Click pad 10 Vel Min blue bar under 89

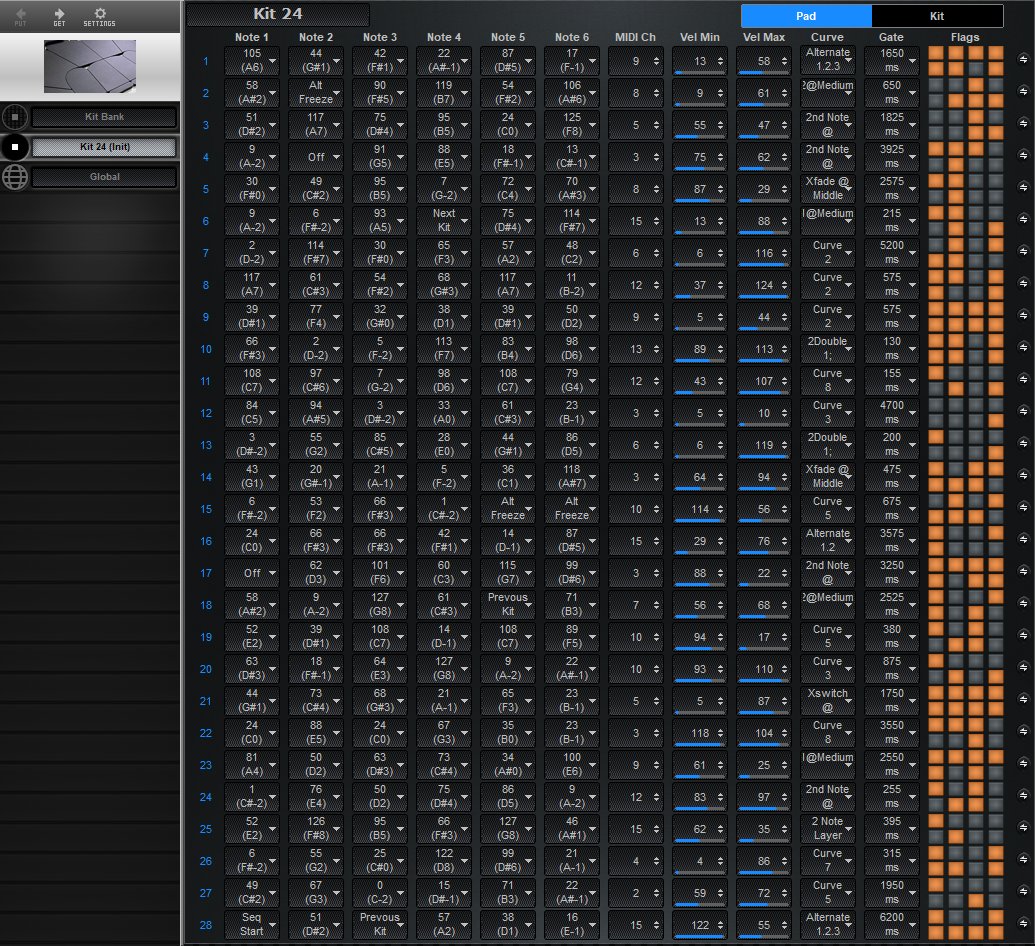[692, 360]
